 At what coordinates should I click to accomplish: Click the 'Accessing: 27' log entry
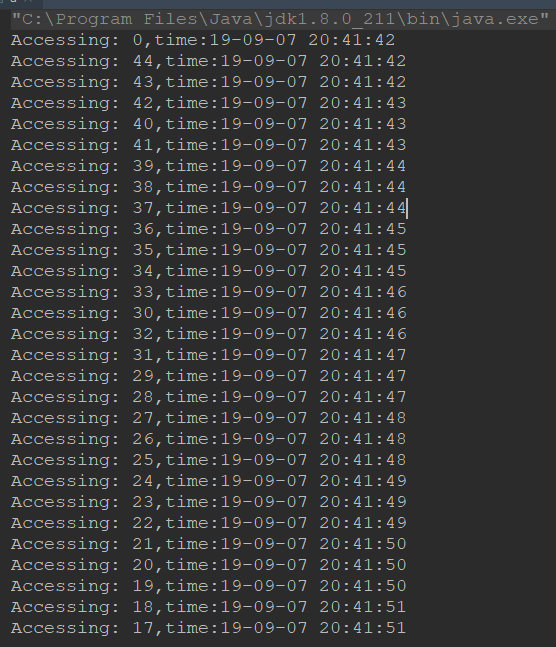tap(208, 418)
